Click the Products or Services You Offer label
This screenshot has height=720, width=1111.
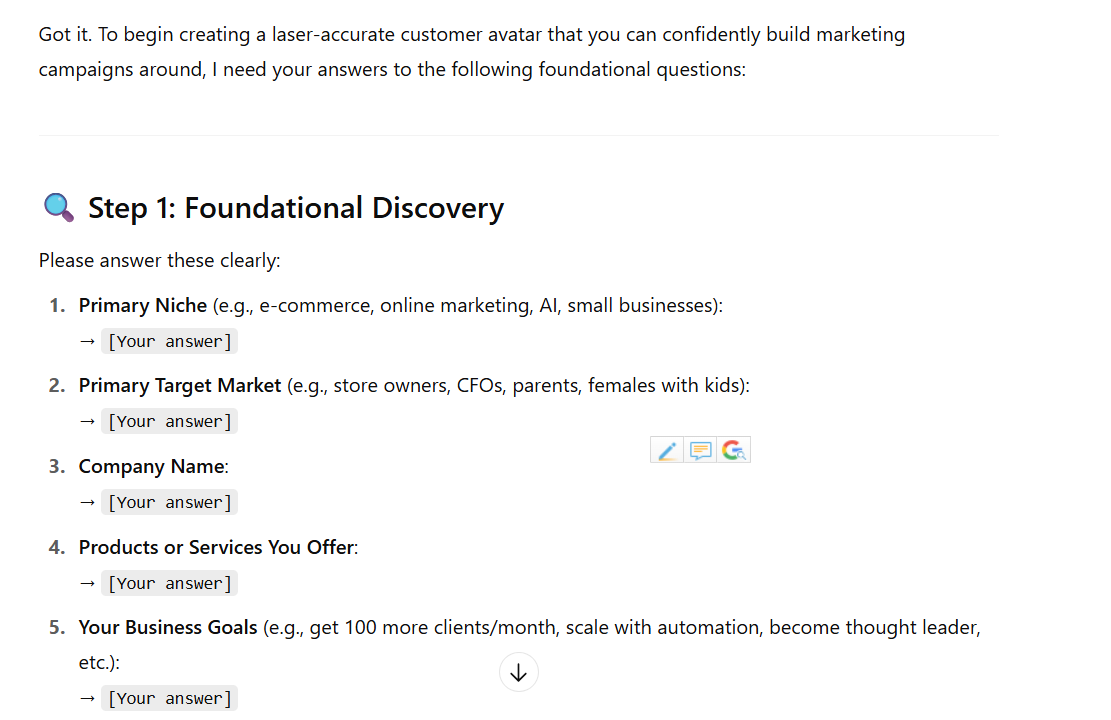(216, 547)
